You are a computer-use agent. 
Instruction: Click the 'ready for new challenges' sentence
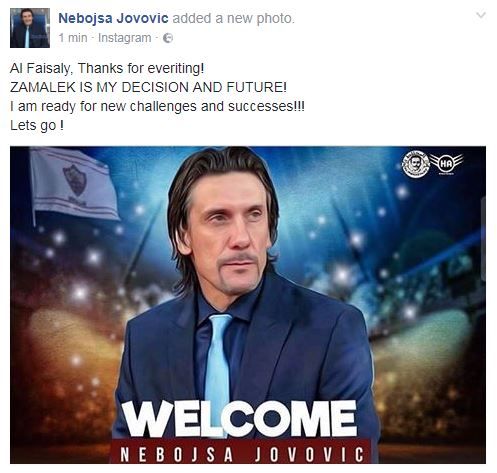[x=157, y=107]
